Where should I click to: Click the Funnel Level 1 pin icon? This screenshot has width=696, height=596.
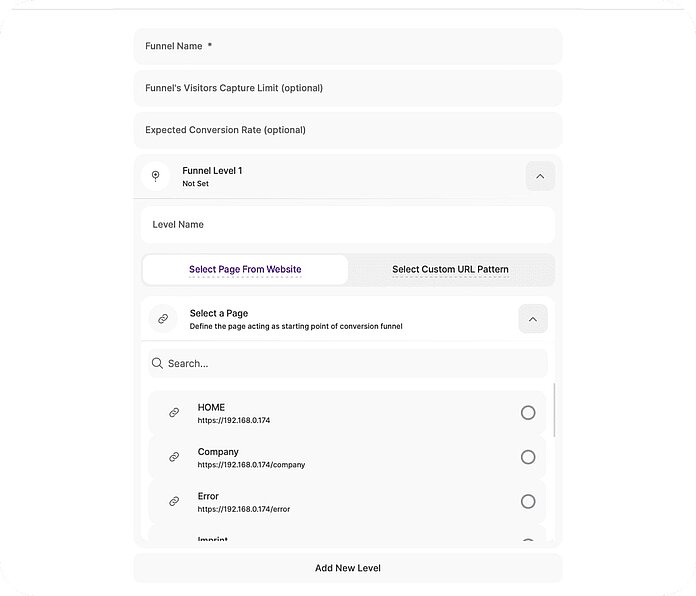point(155,176)
